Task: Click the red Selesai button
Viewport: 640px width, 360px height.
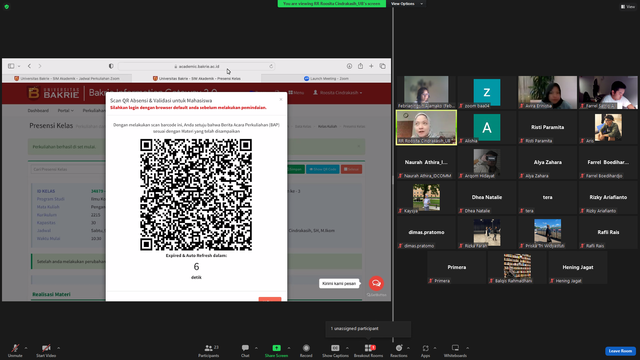Action: click(351, 169)
